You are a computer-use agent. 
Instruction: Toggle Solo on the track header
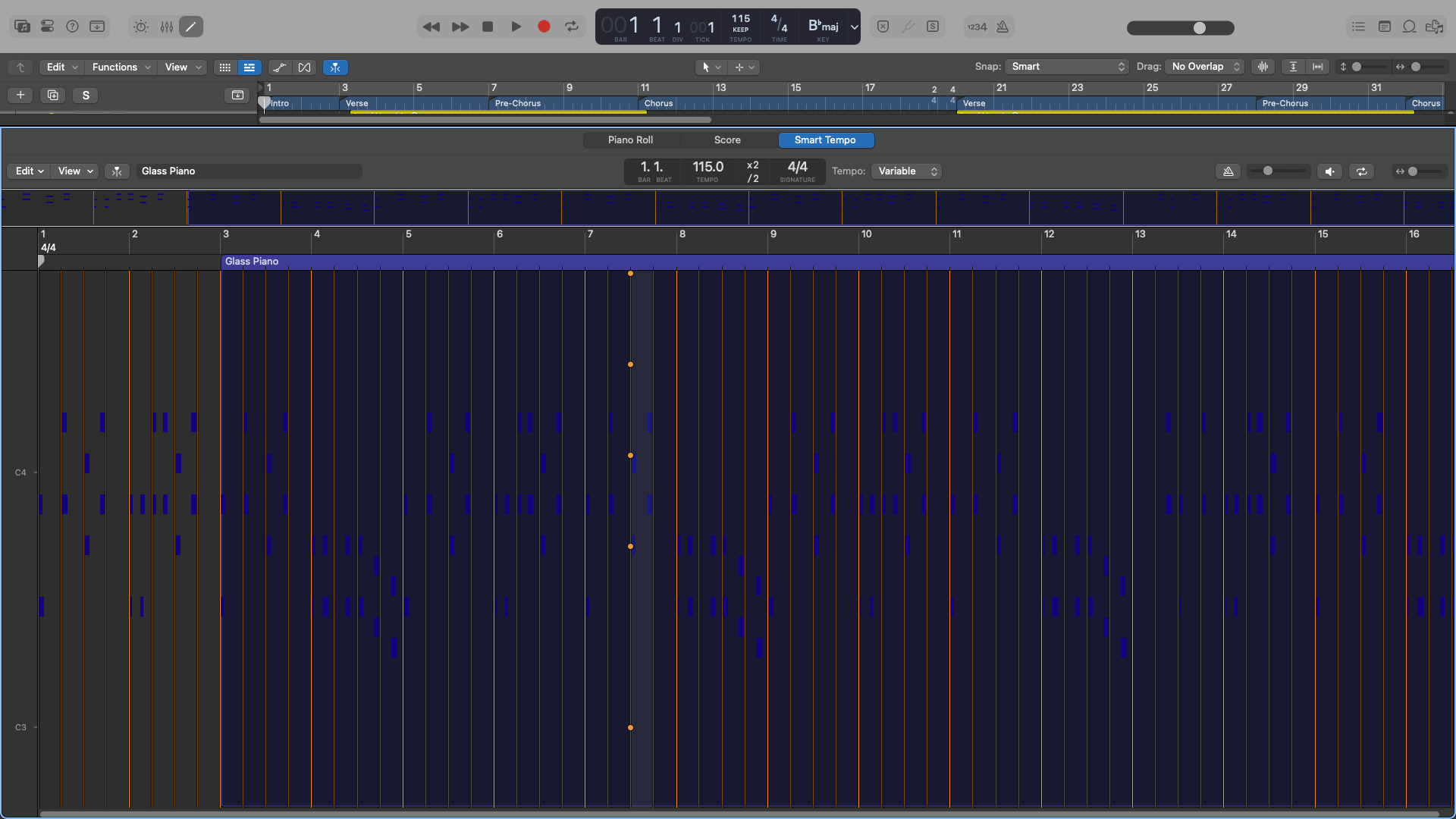click(86, 96)
